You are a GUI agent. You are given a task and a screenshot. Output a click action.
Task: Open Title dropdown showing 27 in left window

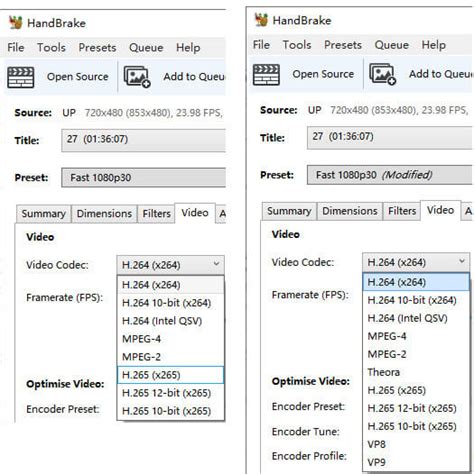click(x=143, y=140)
